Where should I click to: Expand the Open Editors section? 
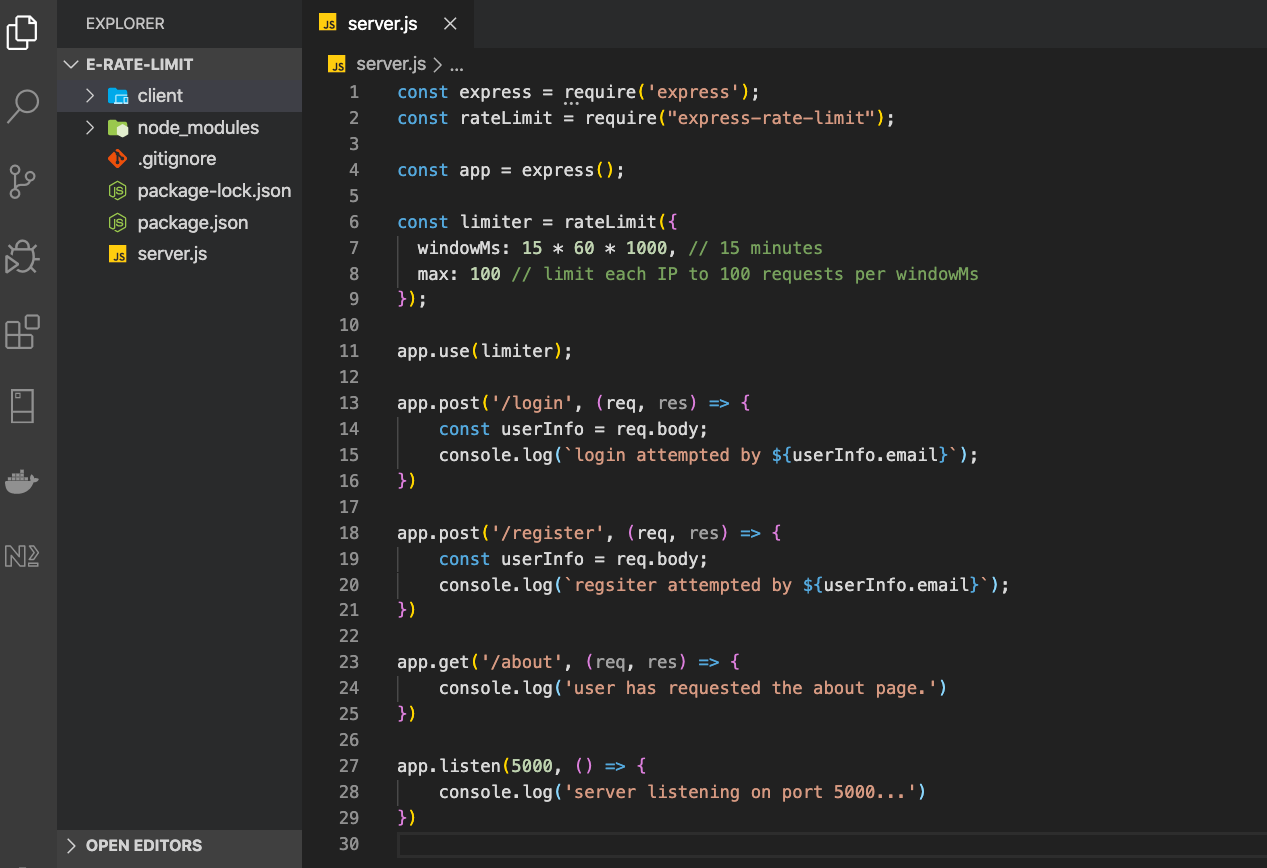coord(144,846)
